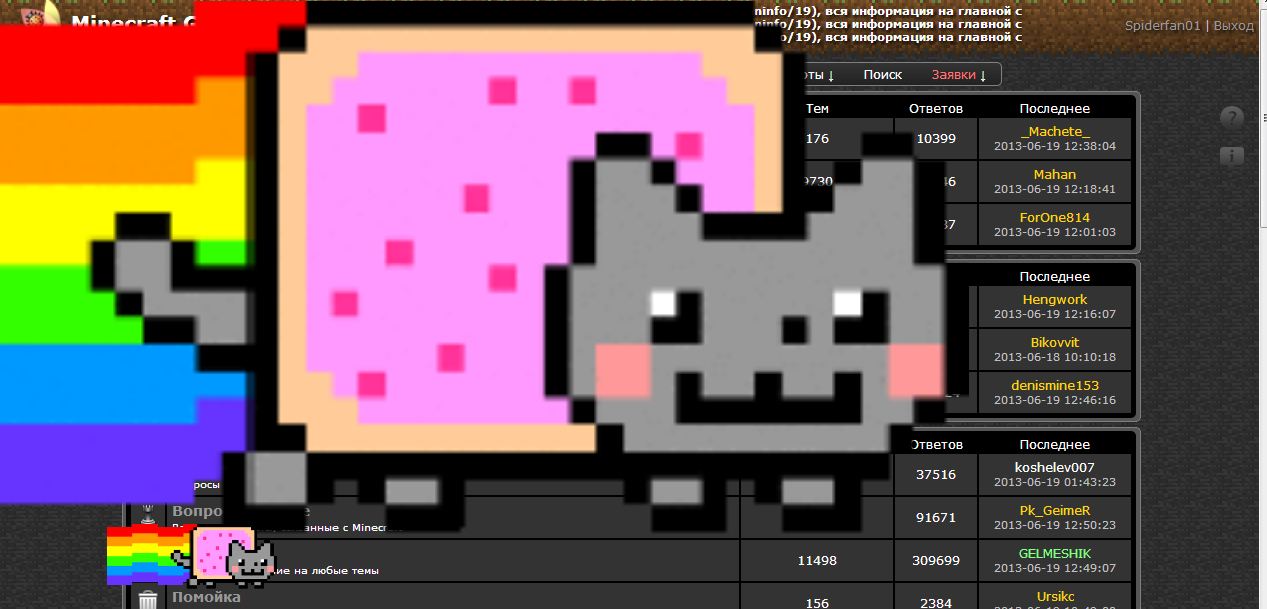The image size is (1267, 609).
Task: Click the replies count 91671
Action: coord(936,518)
